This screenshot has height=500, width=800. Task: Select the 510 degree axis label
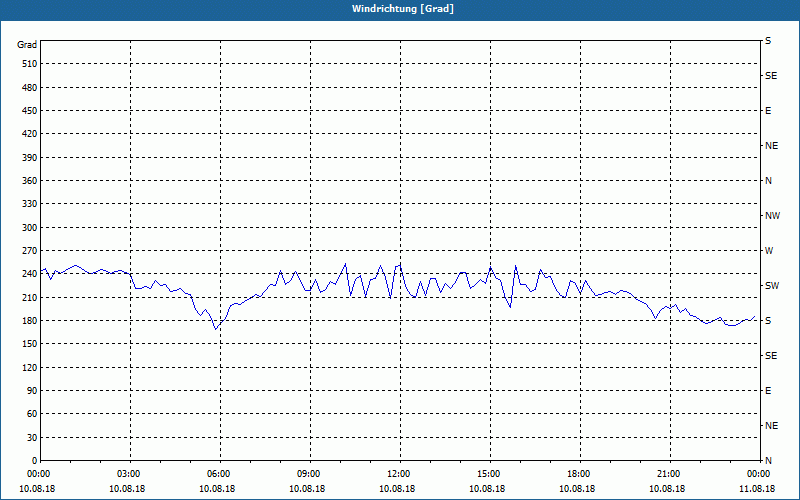click(x=30, y=64)
